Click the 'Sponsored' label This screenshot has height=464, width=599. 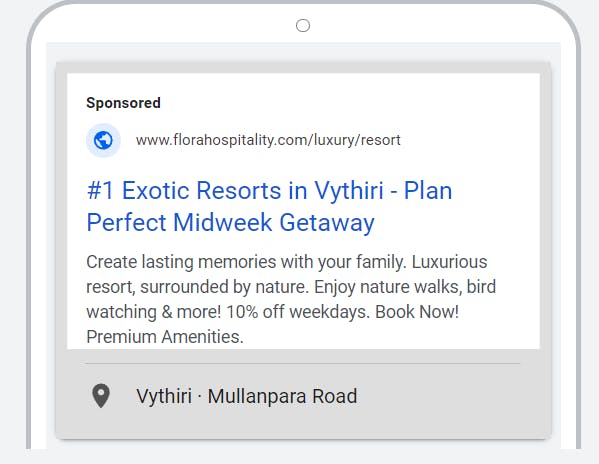(x=123, y=103)
